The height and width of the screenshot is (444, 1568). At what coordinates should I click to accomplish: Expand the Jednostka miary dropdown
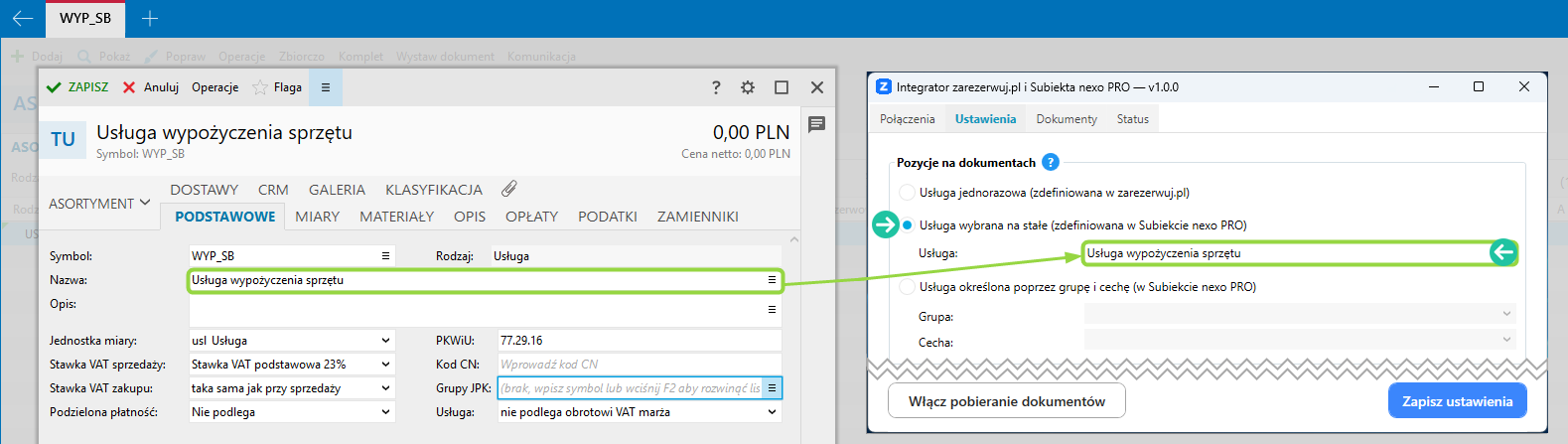(385, 341)
